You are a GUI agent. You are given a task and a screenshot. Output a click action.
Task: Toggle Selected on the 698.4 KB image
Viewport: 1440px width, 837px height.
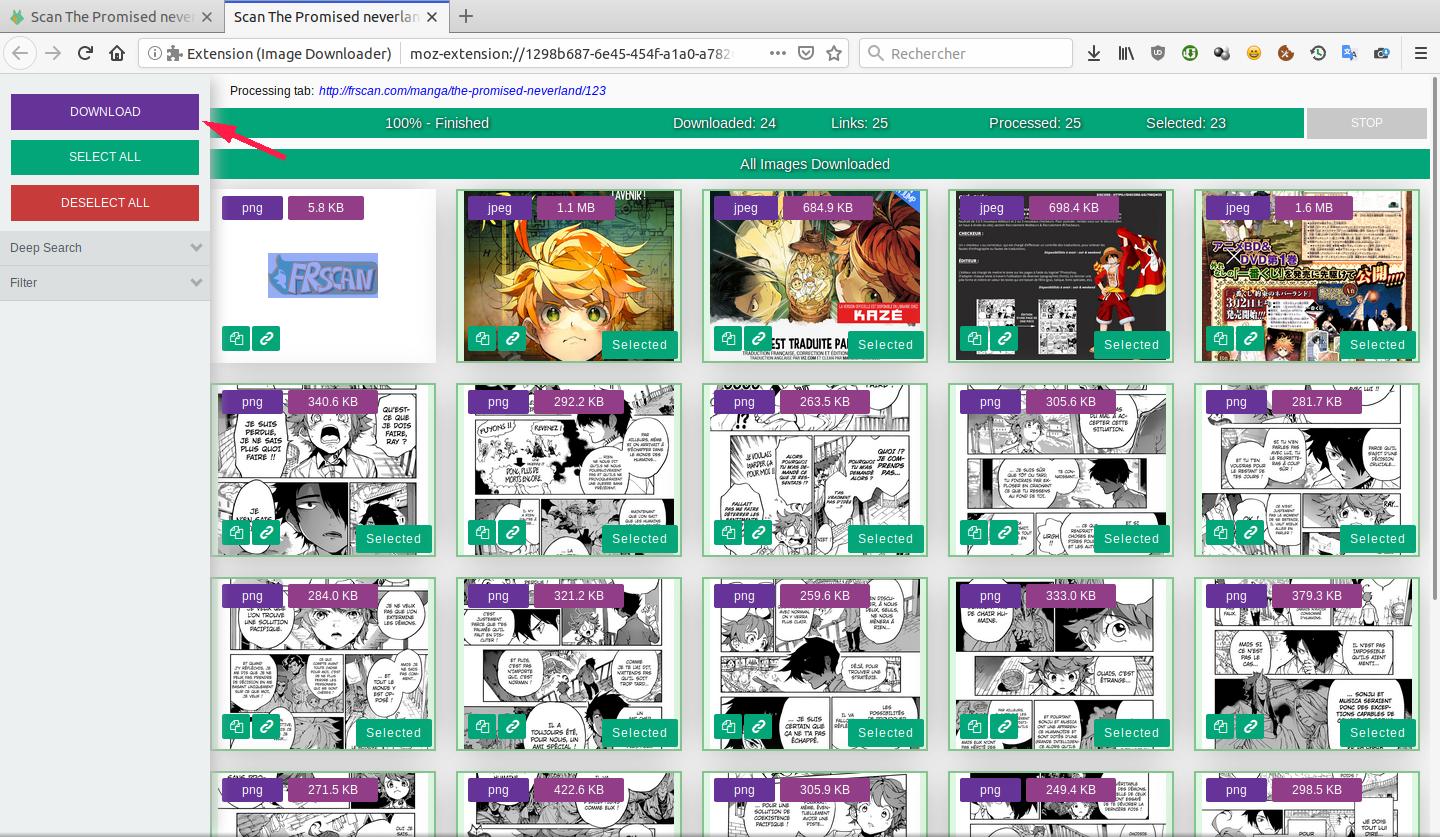1132,344
